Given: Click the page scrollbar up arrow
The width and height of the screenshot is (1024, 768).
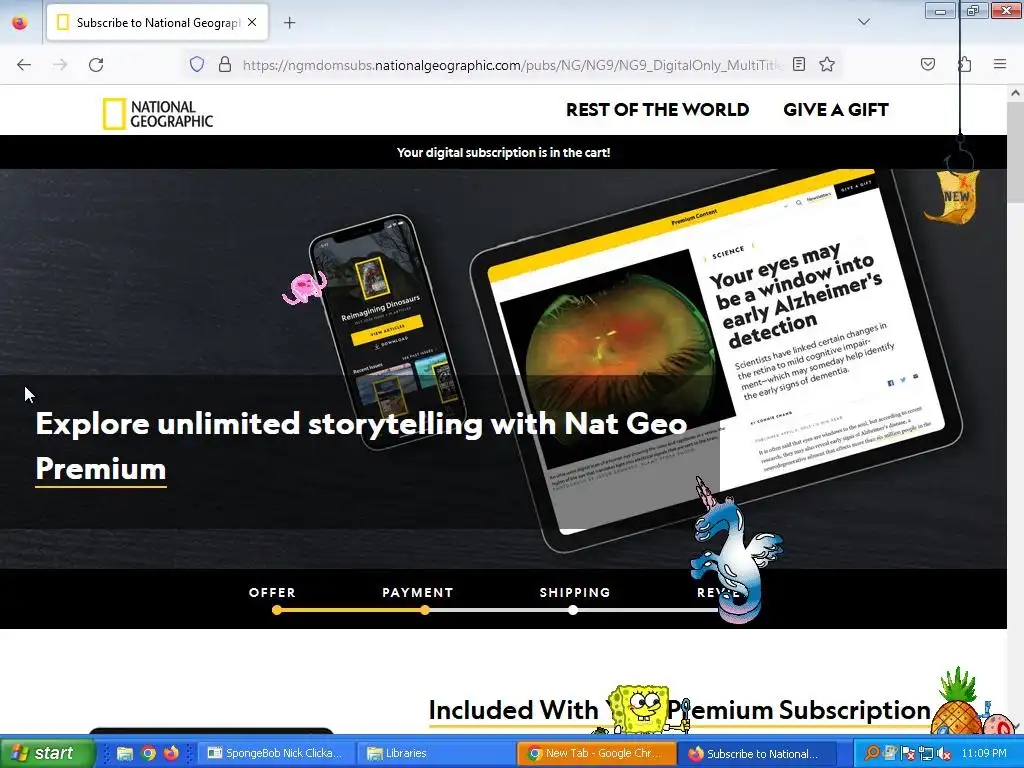Looking at the screenshot, I should tap(1016, 93).
